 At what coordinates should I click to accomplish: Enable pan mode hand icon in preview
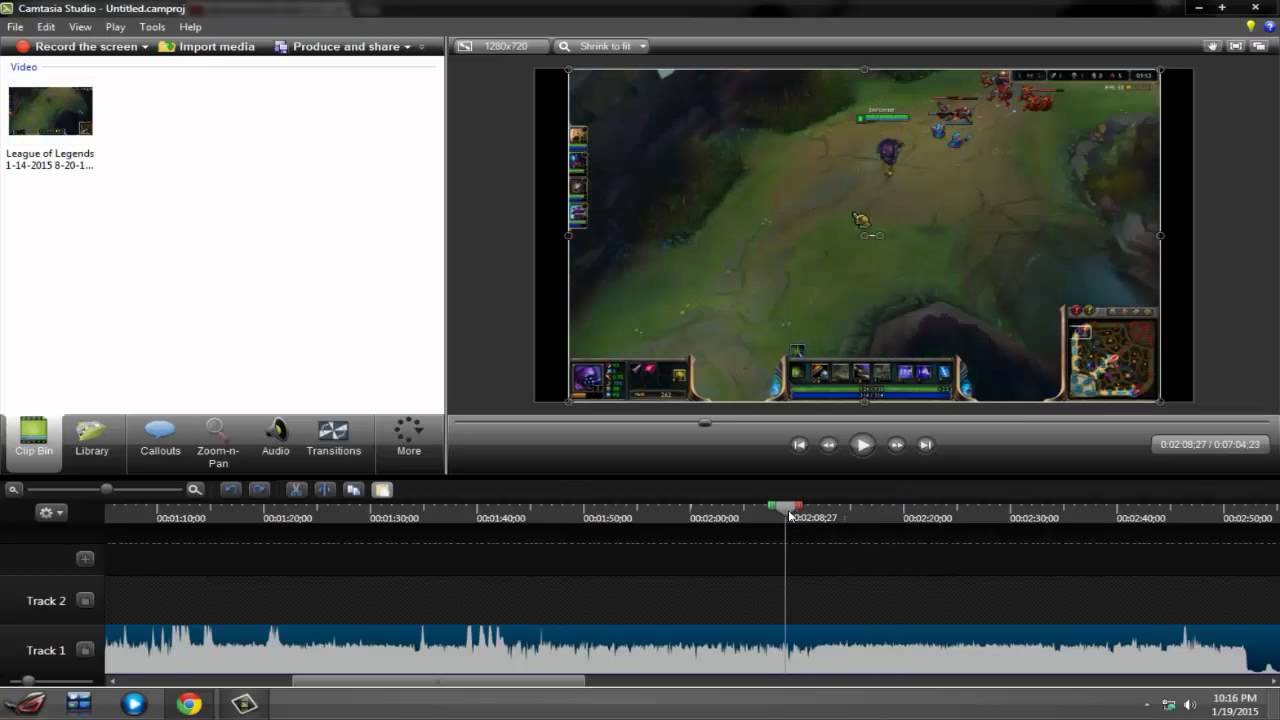pos(1212,46)
